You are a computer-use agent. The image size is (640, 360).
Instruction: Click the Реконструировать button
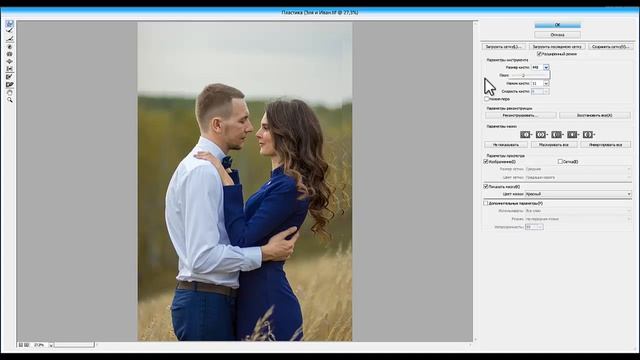(x=520, y=116)
